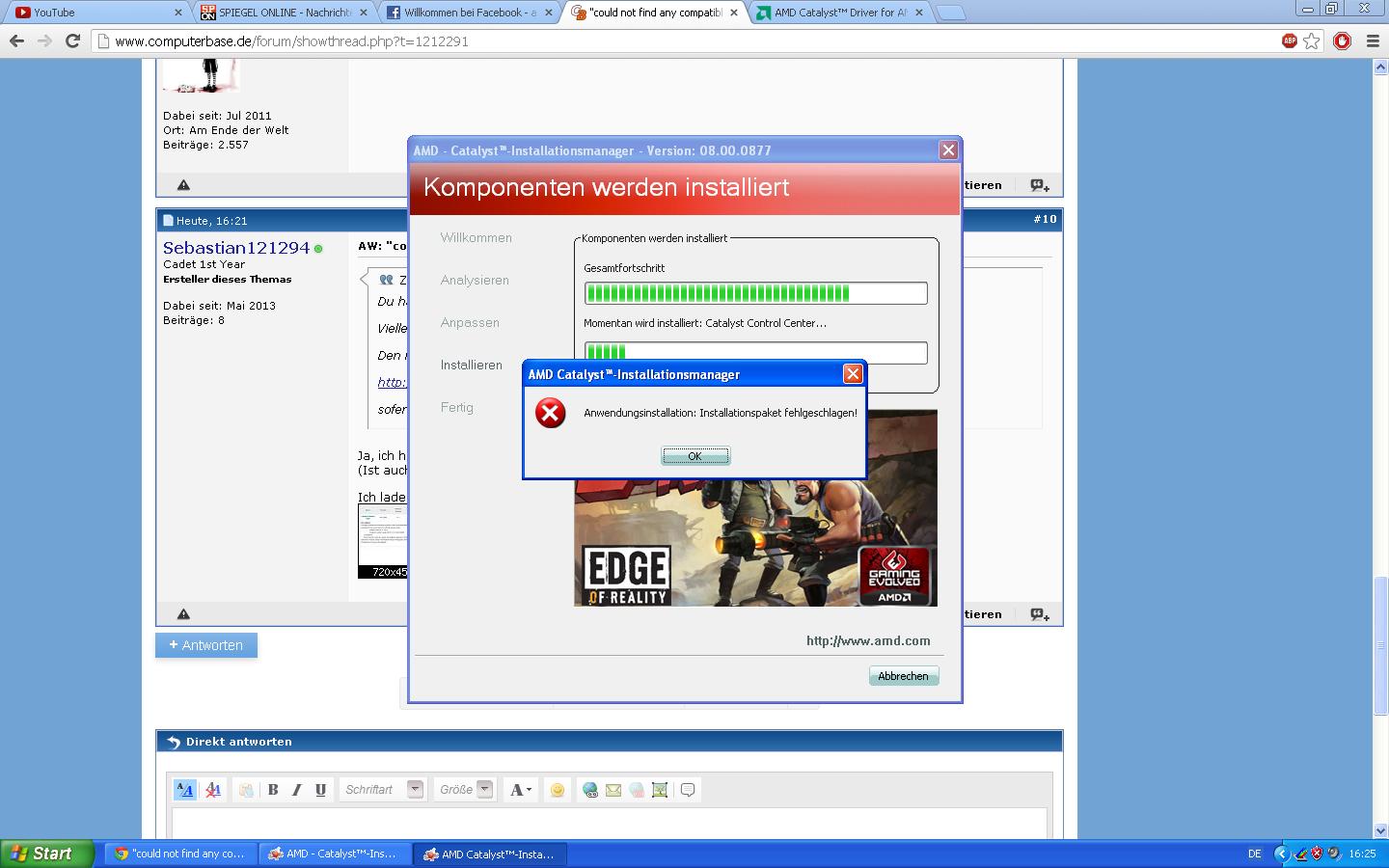The width and height of the screenshot is (1389, 868).
Task: Switch to AMD Catalyst-Insta... taskbar item
Action: point(491,854)
